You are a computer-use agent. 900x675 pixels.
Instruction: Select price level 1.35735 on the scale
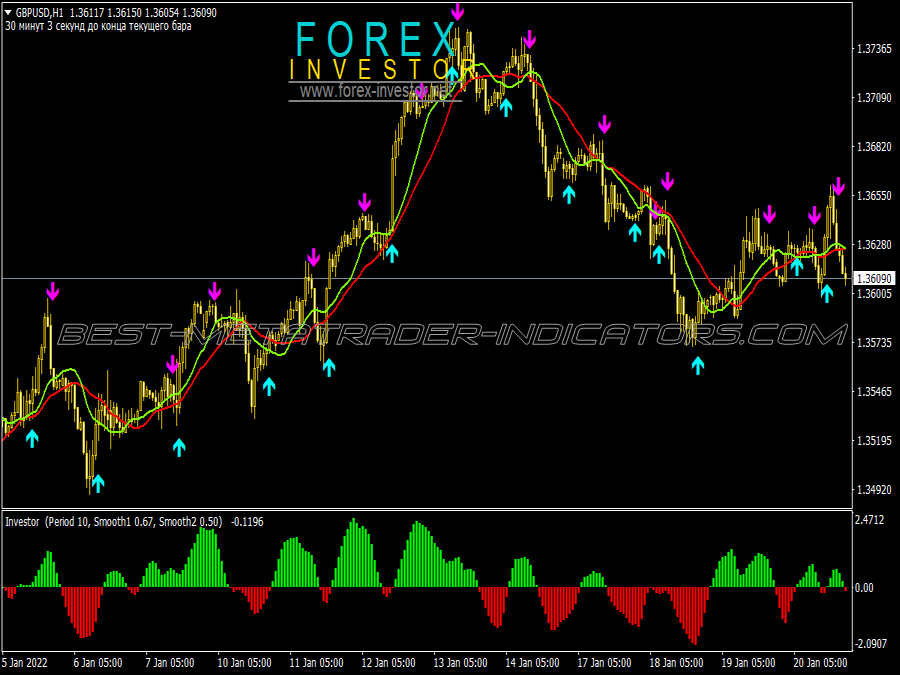(874, 343)
